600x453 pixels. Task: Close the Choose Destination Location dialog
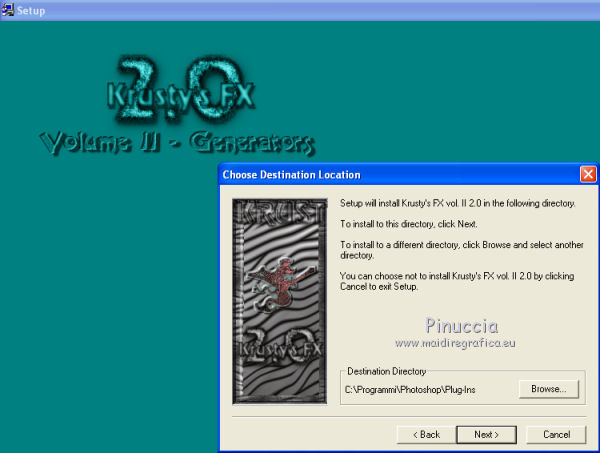point(588,174)
